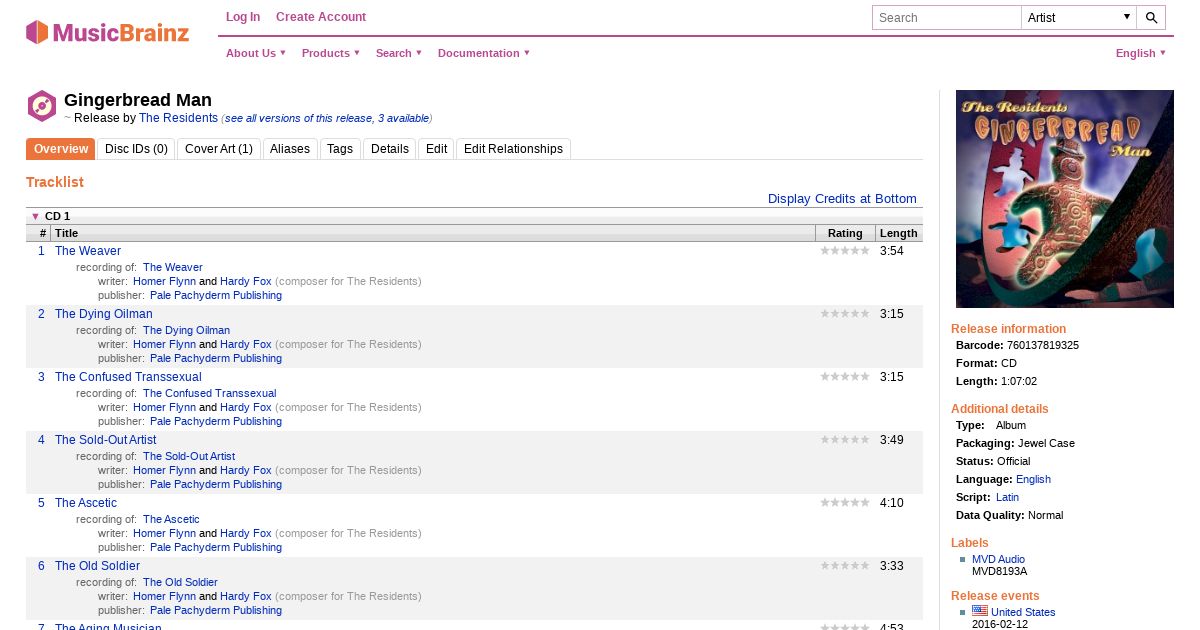
Task: Open the Tags tab
Action: (340, 149)
